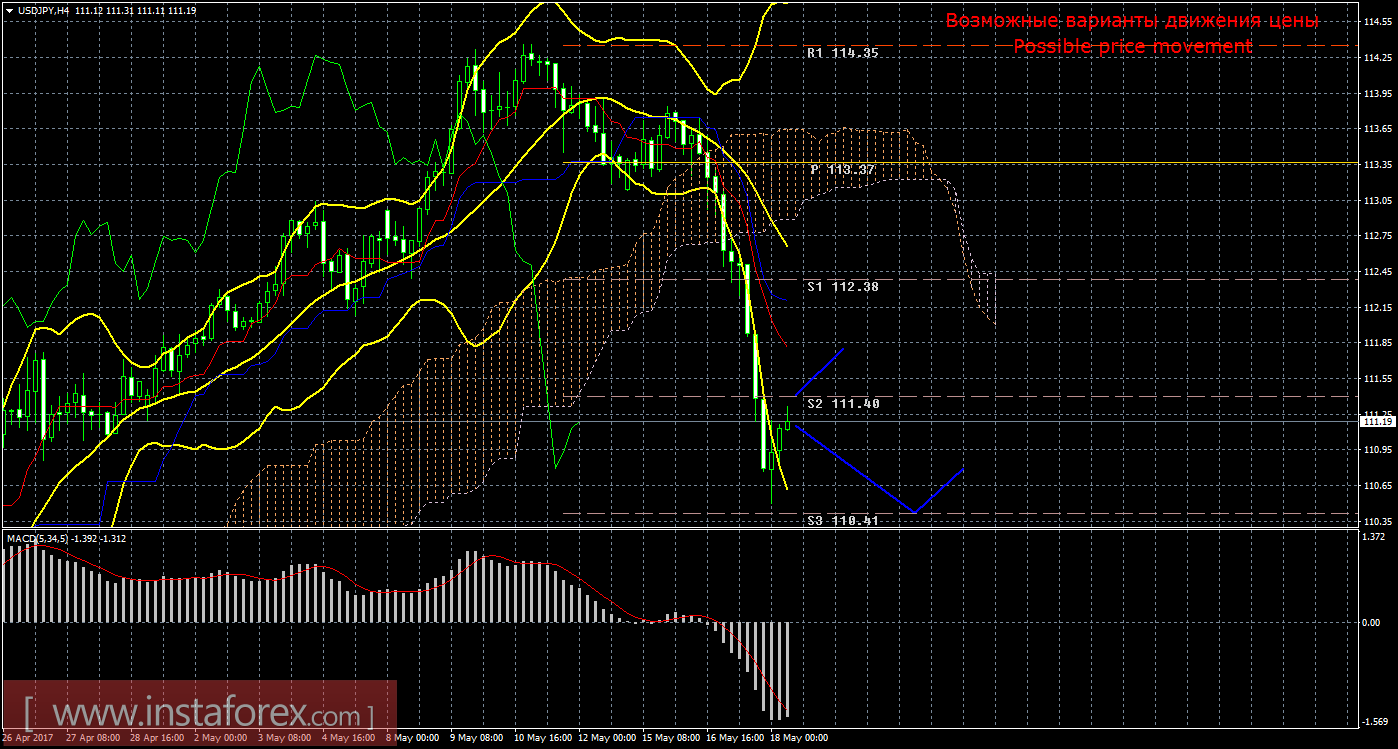
Task: Click the current price tag 111.19
Action: click(x=1377, y=422)
